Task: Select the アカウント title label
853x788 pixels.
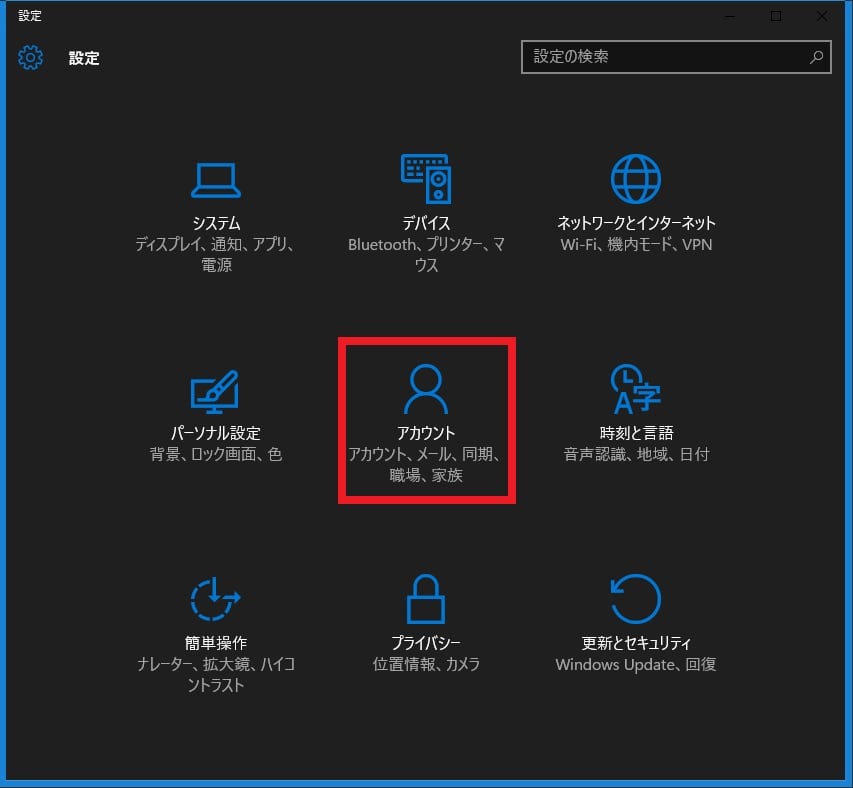Action: 426,433
